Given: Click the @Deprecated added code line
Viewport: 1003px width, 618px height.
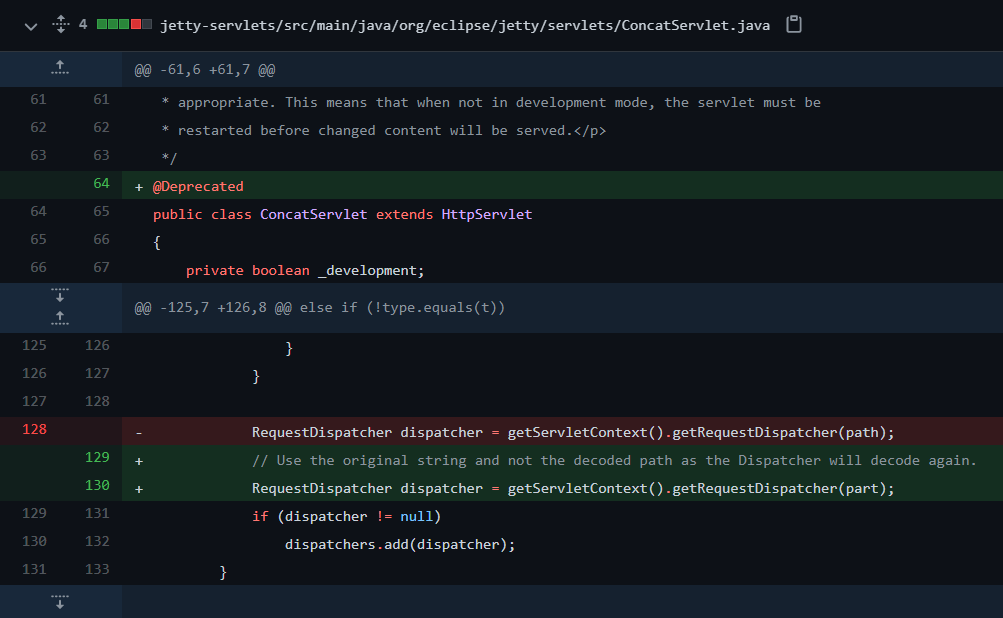Looking at the screenshot, I should (x=198, y=186).
